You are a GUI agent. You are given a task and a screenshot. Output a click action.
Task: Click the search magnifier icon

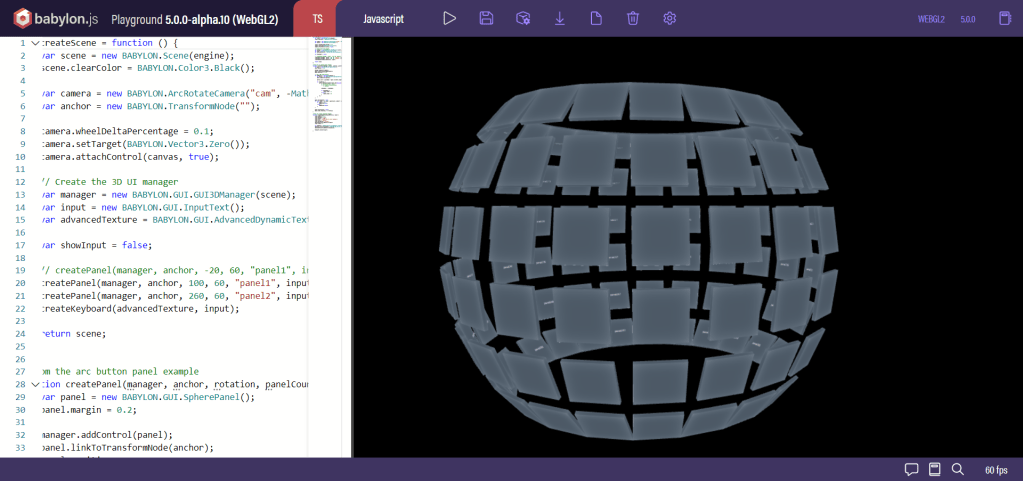click(x=958, y=469)
